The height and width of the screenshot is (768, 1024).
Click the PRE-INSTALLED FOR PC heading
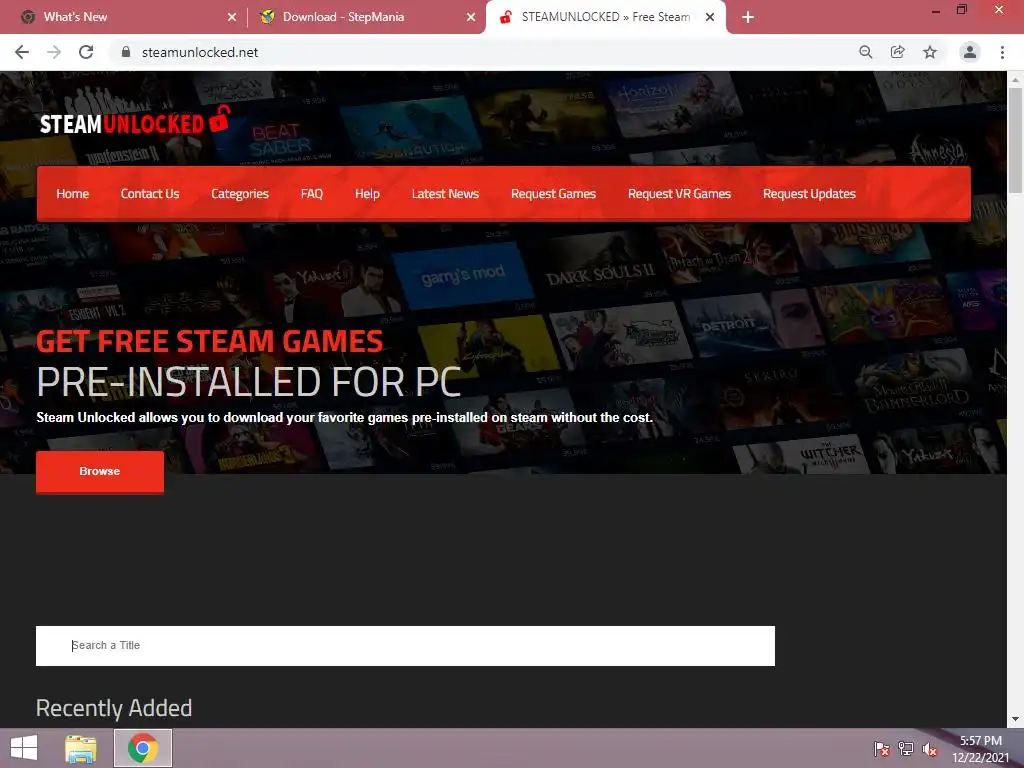point(249,382)
